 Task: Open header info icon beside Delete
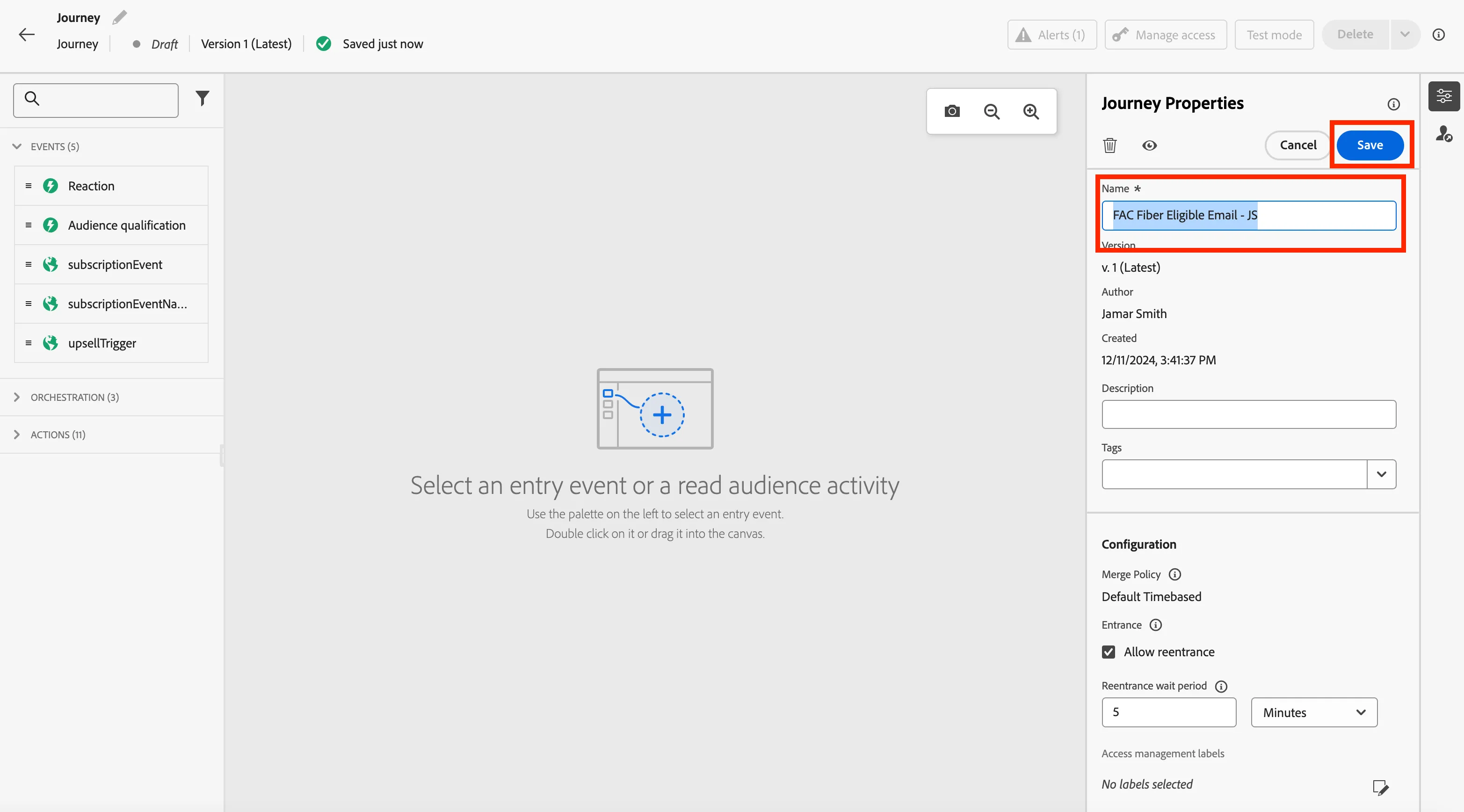tap(1438, 35)
